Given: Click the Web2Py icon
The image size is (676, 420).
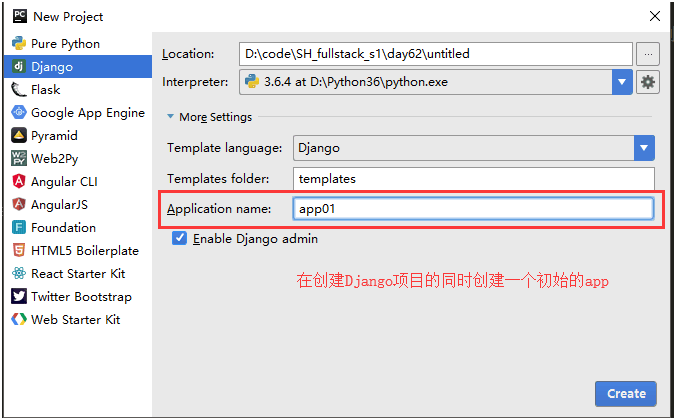Looking at the screenshot, I should tap(19, 159).
